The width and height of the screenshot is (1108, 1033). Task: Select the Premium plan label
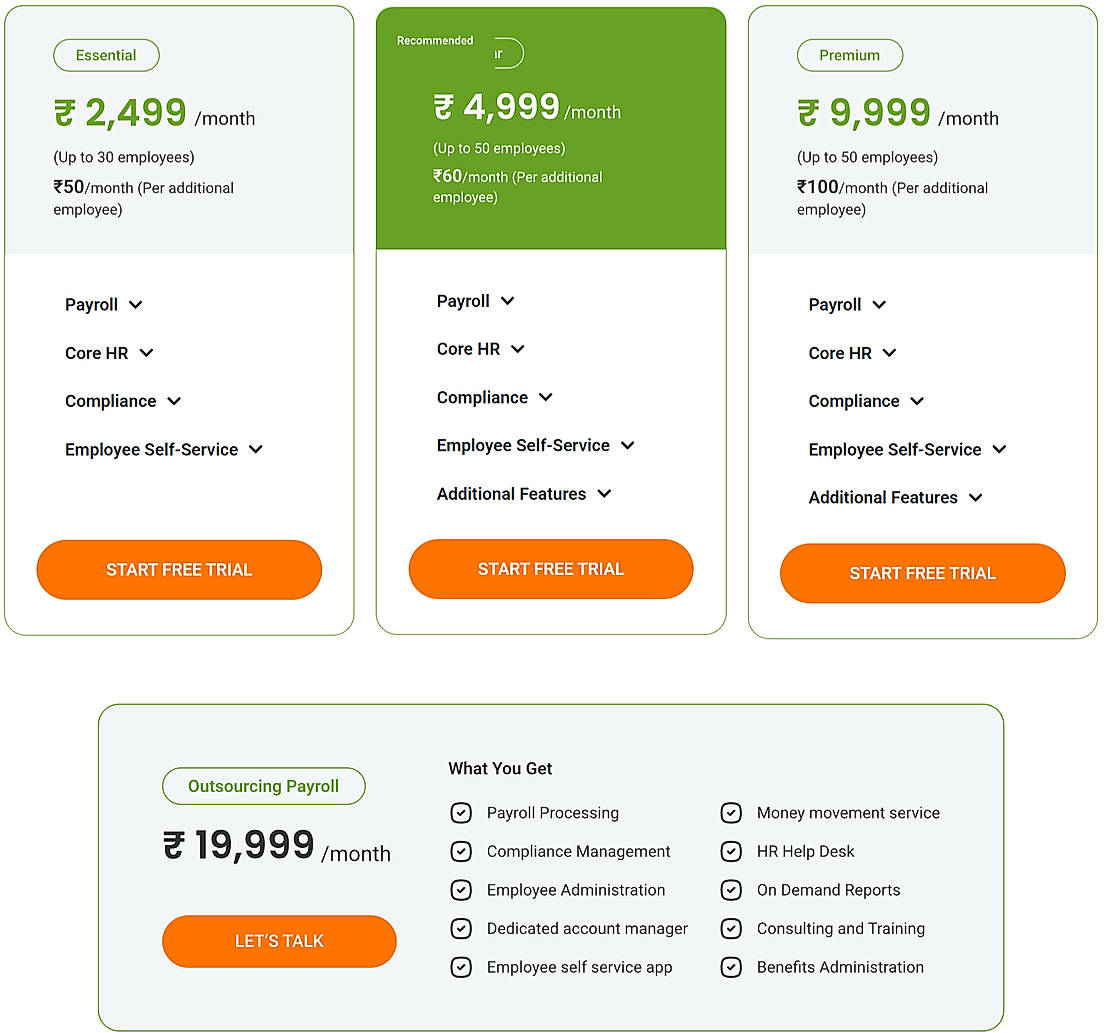(849, 56)
